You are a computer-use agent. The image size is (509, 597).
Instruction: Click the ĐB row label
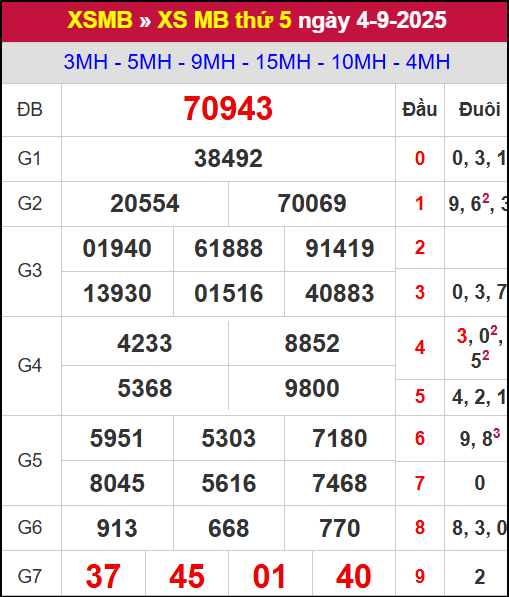(x=30, y=110)
